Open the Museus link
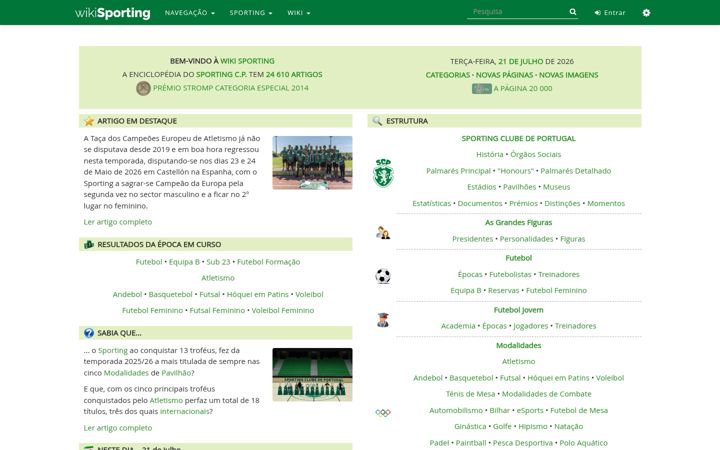 [557, 187]
